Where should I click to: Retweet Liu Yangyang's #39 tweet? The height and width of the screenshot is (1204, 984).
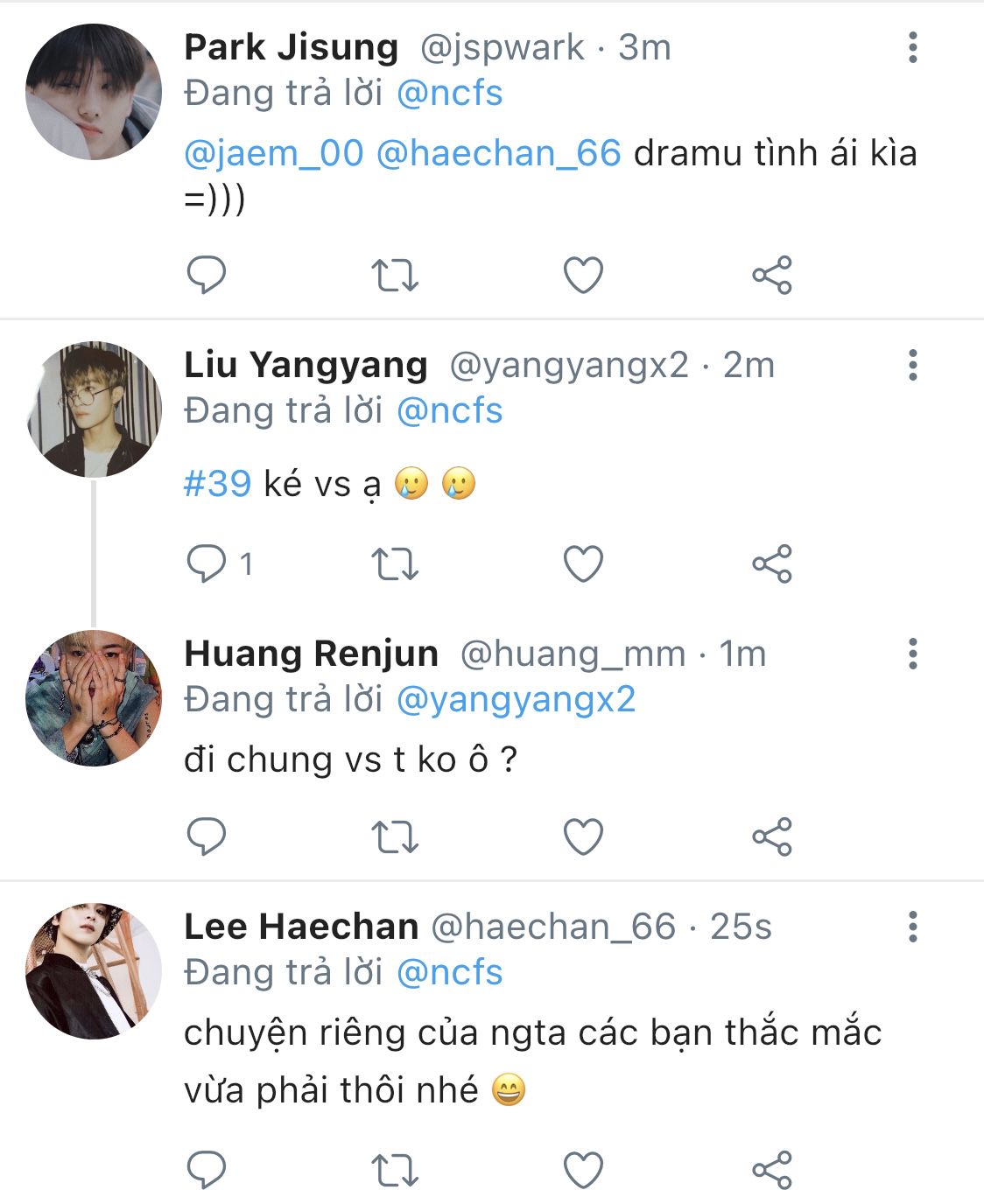coord(395,564)
